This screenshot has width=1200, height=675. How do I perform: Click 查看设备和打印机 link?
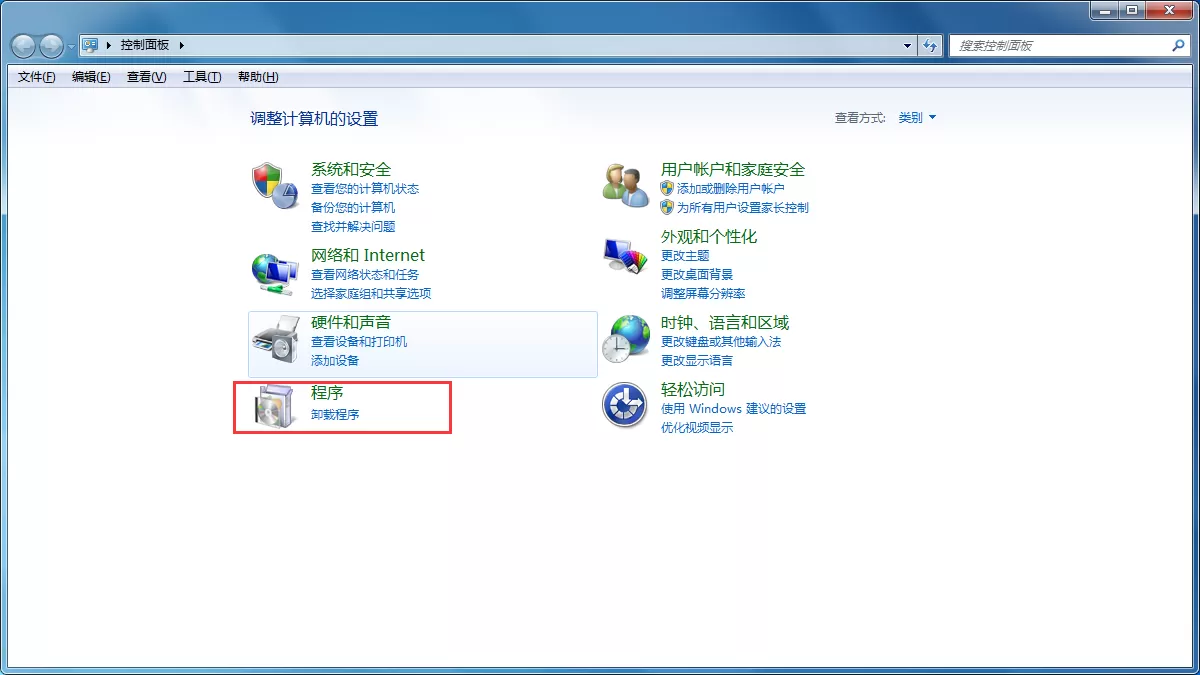359,341
